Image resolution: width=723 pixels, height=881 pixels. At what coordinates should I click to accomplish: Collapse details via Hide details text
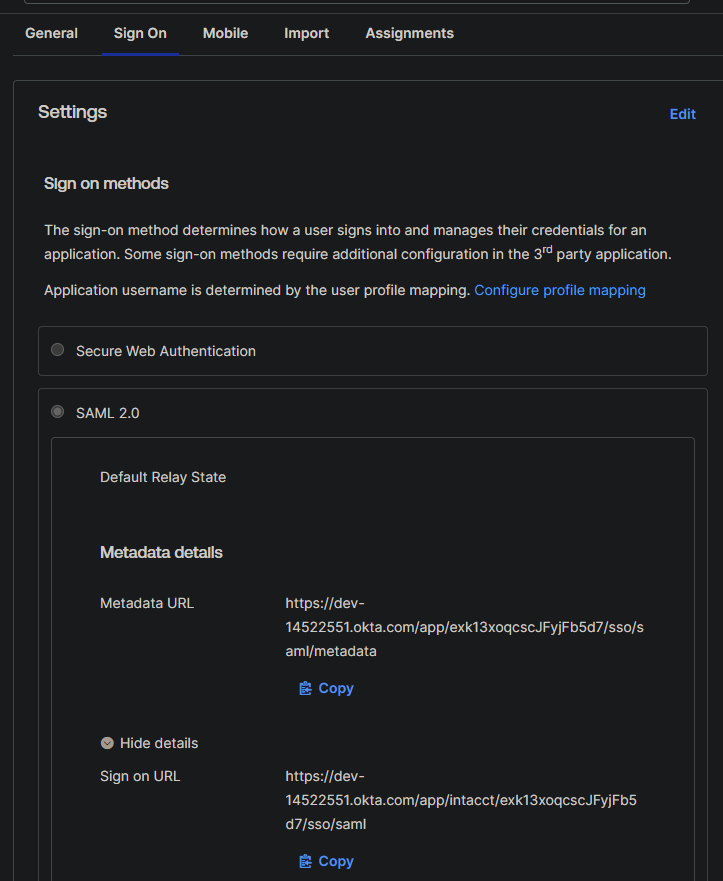tap(159, 743)
